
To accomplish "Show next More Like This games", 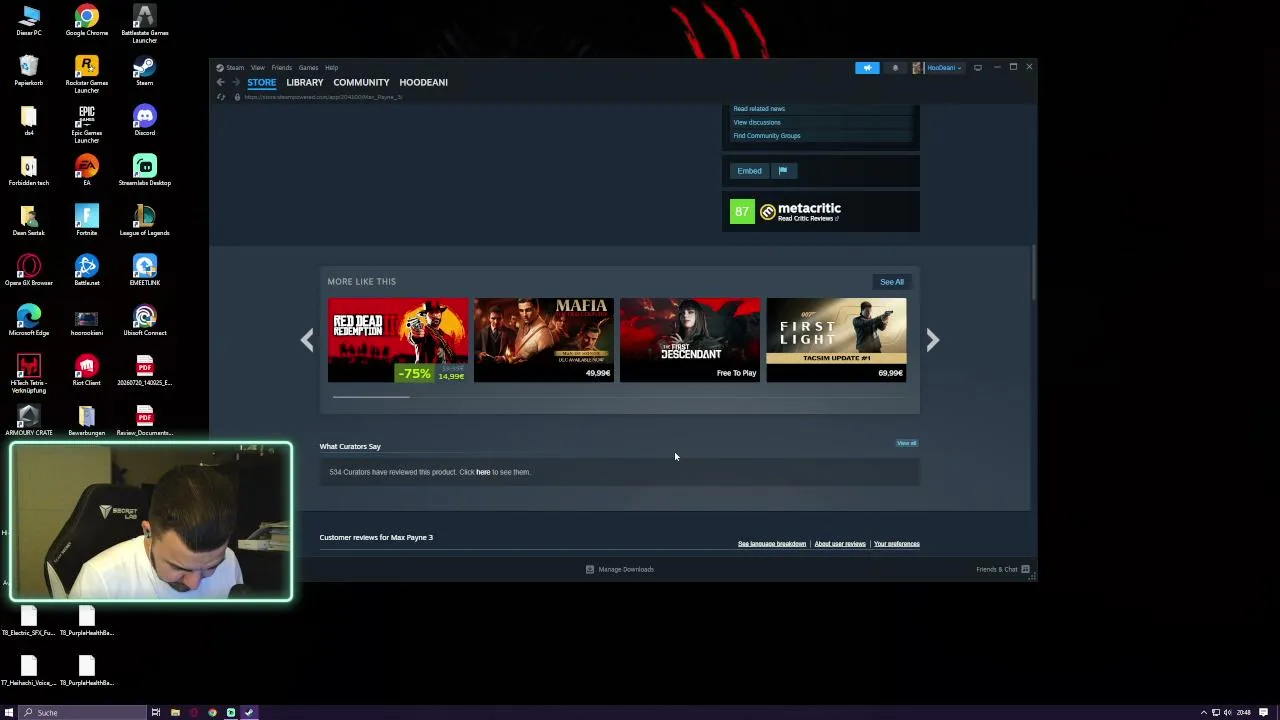I will (932, 340).
